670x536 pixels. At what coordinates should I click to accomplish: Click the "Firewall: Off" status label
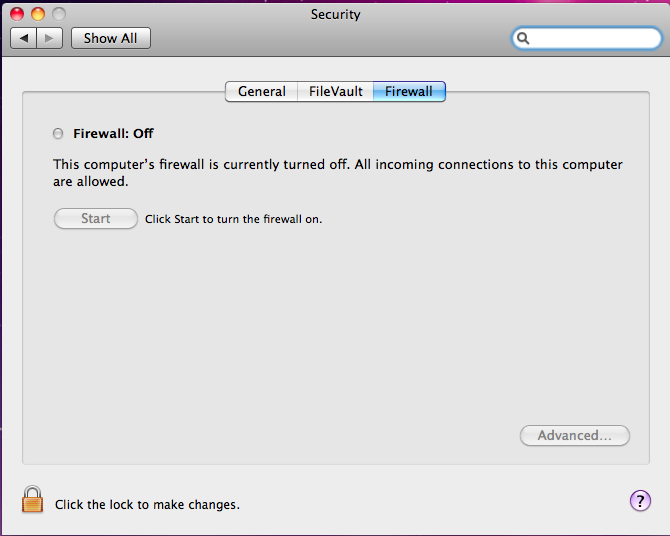pyautogui.click(x=113, y=133)
